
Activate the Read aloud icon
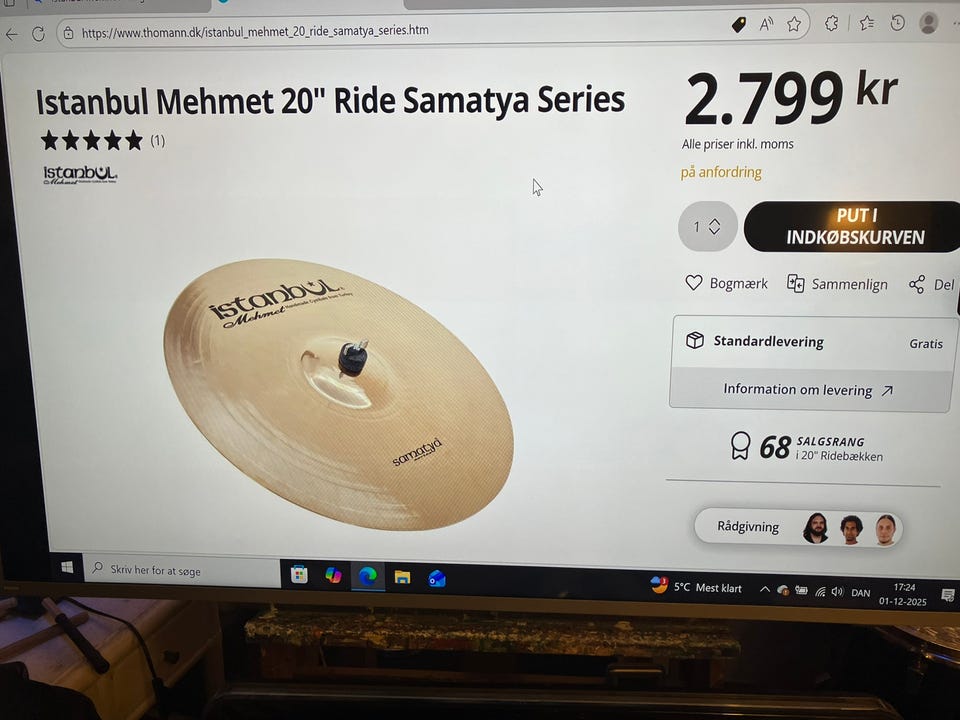[x=766, y=24]
